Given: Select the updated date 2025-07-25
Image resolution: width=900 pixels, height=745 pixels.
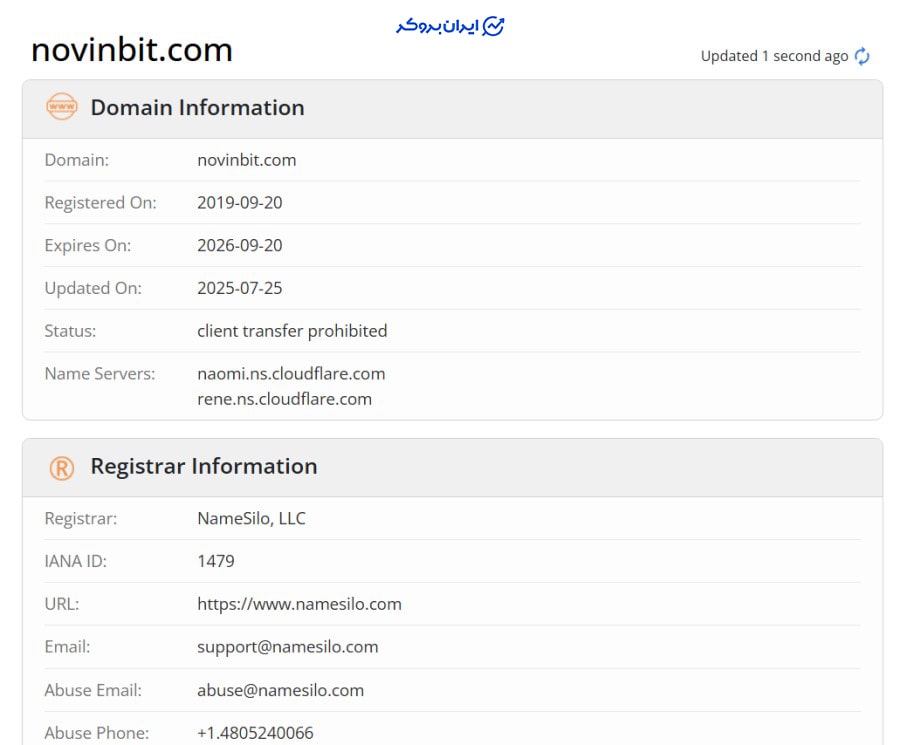Looking at the screenshot, I should (x=240, y=288).
